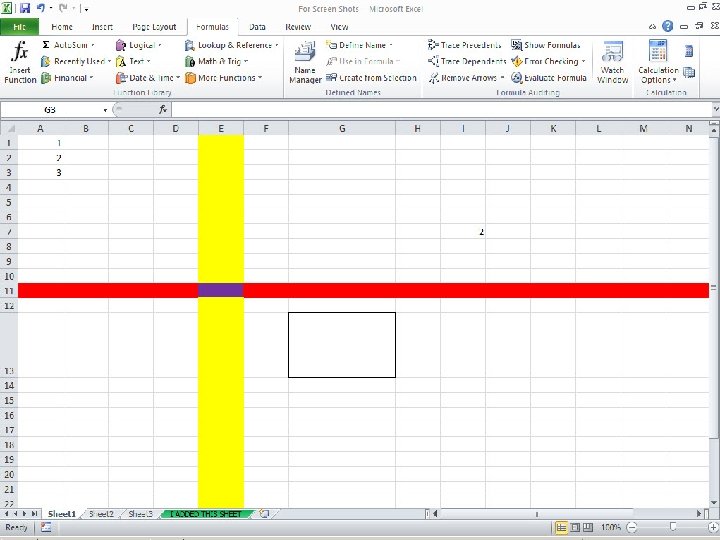This screenshot has height=540, width=720.
Task: Click Remove Arrows
Action: coord(466,78)
